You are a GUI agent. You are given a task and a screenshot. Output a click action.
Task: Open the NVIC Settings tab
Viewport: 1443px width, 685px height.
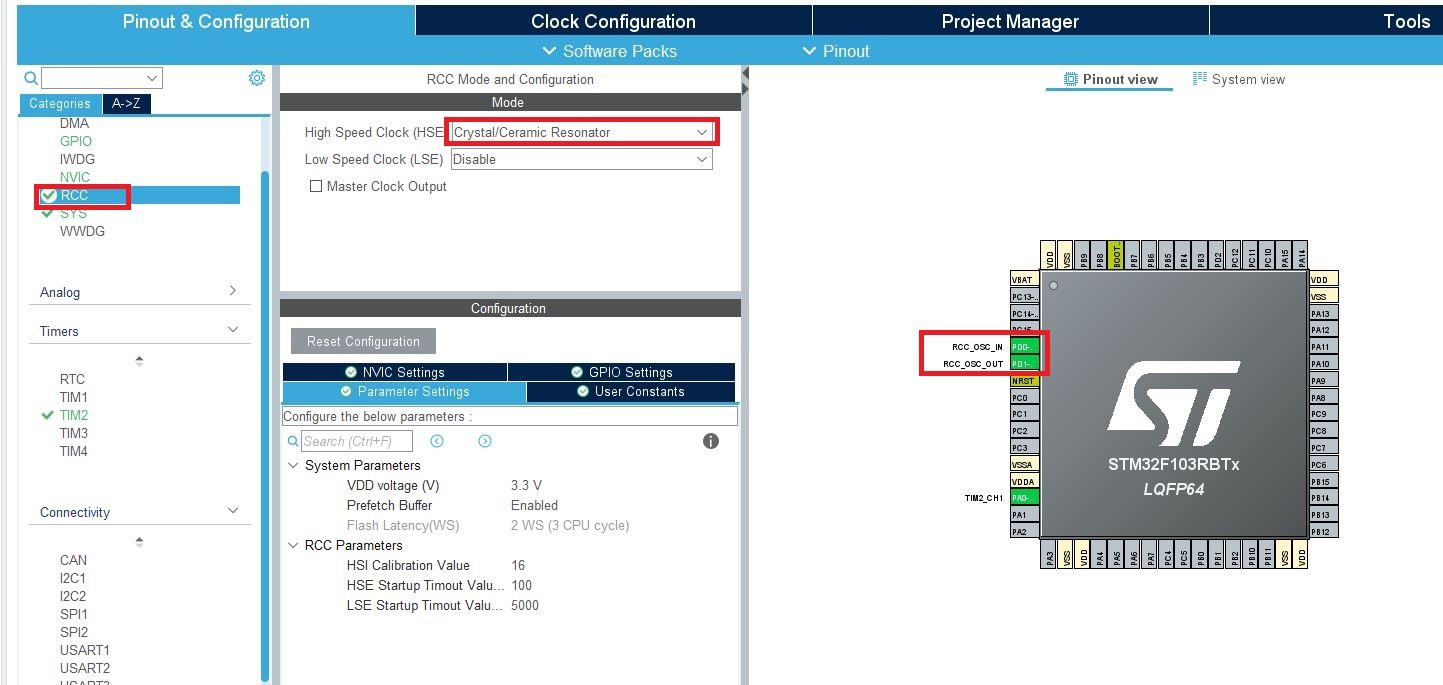(395, 372)
